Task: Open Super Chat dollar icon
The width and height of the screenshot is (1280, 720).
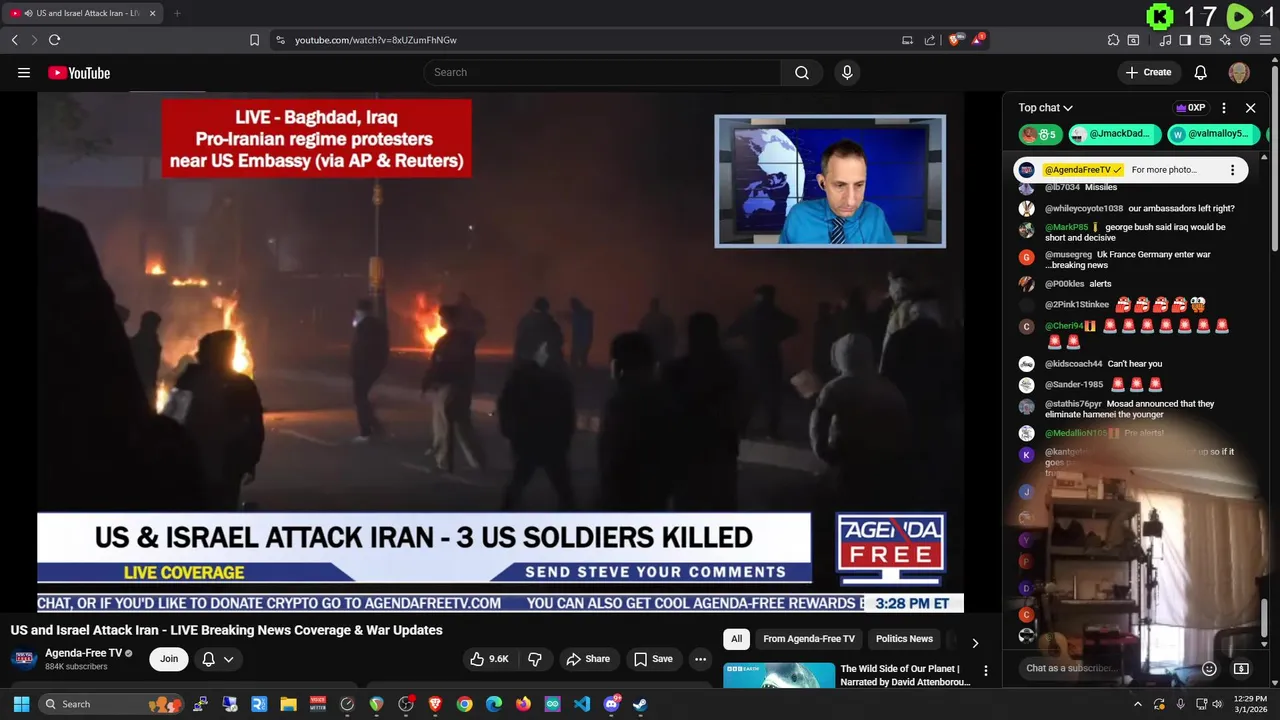Action: click(x=1241, y=668)
